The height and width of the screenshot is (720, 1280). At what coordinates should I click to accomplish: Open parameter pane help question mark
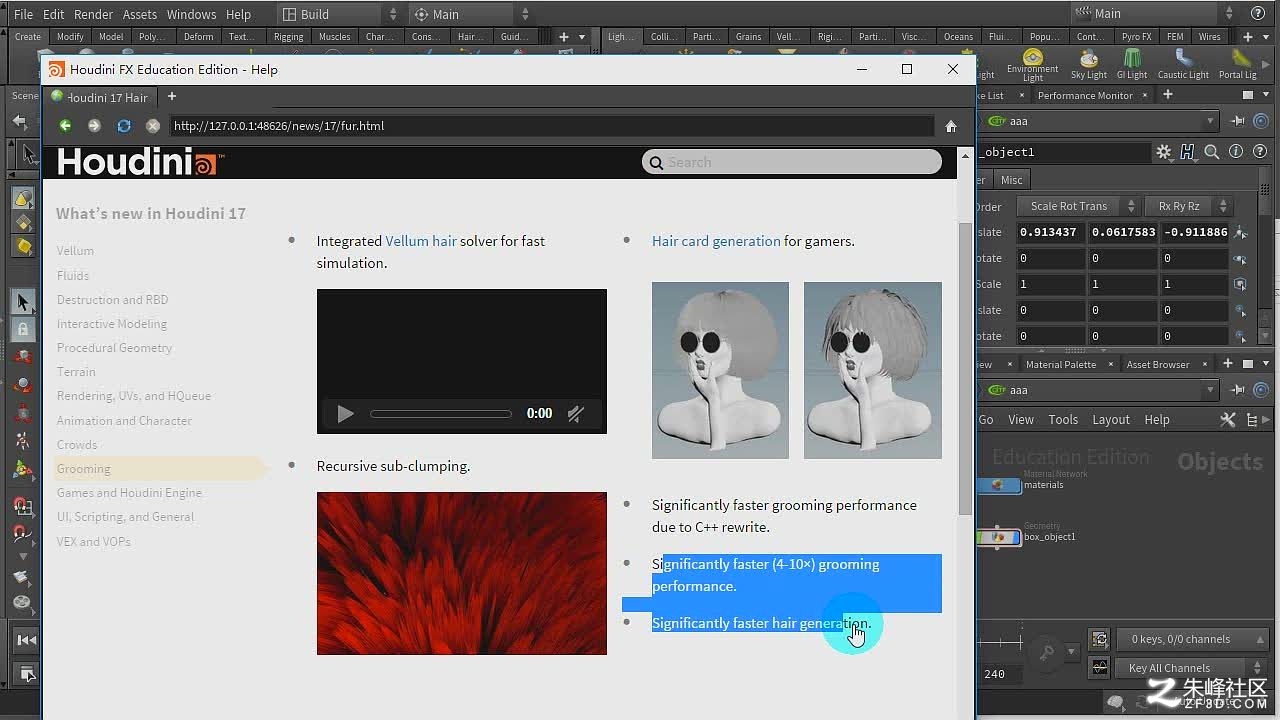1260,152
